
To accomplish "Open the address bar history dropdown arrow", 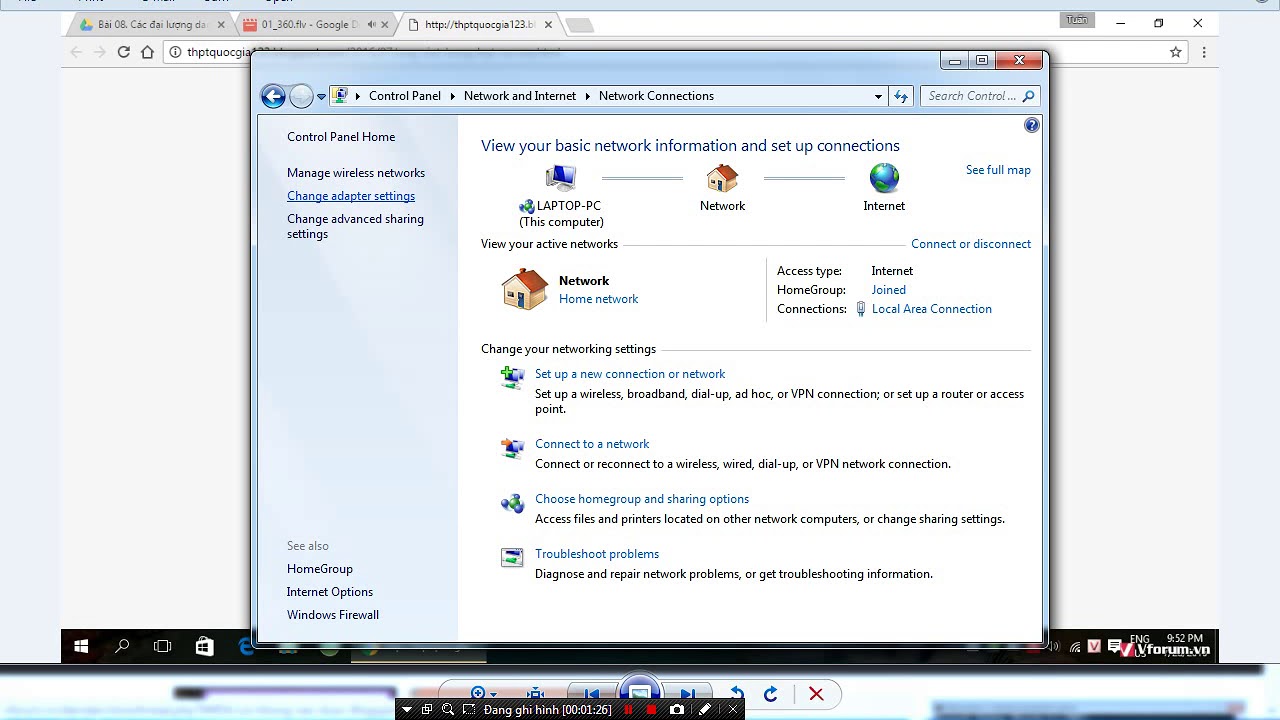I will [878, 97].
